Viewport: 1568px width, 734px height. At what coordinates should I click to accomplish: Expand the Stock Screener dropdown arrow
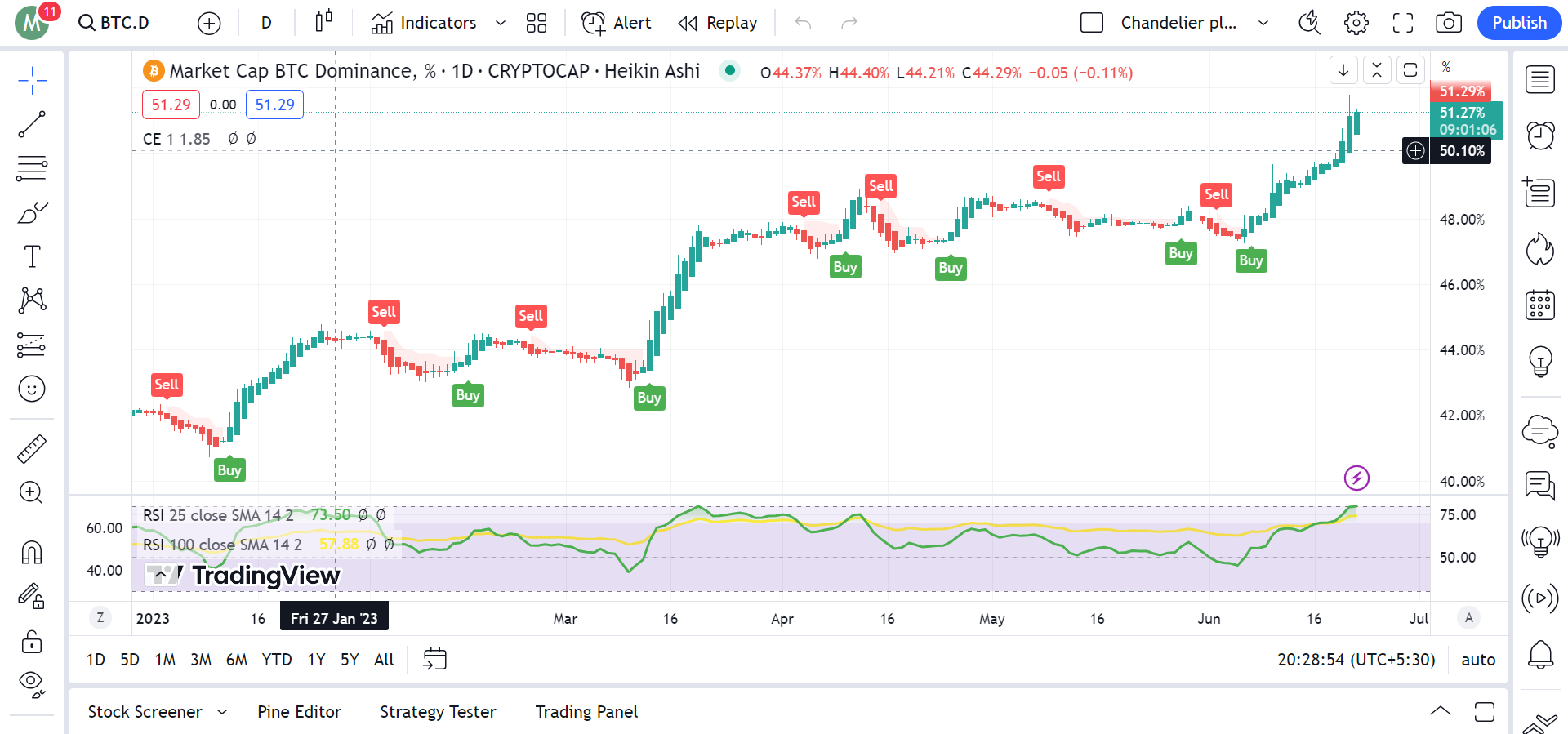(222, 712)
